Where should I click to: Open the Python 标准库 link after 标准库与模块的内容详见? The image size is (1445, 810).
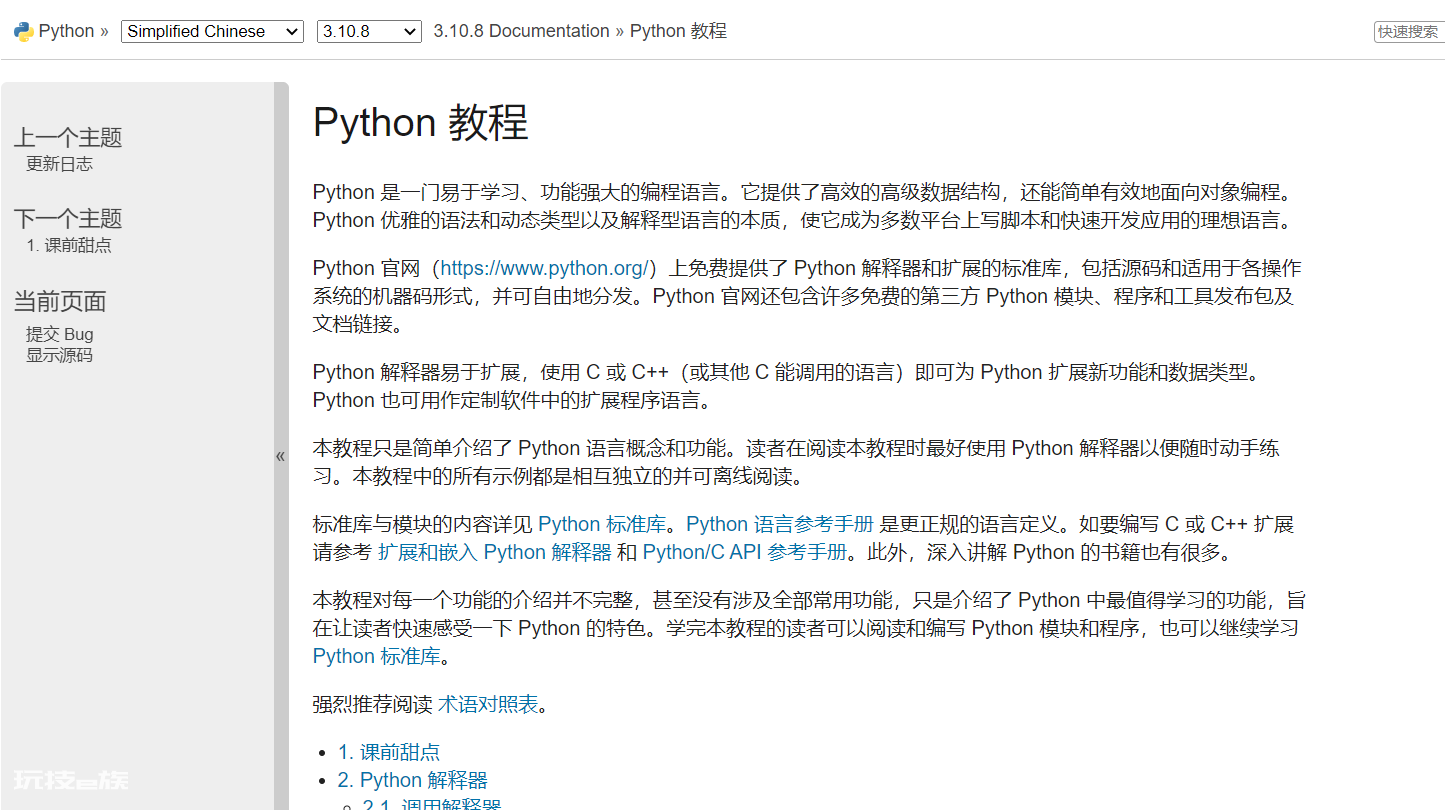(602, 524)
